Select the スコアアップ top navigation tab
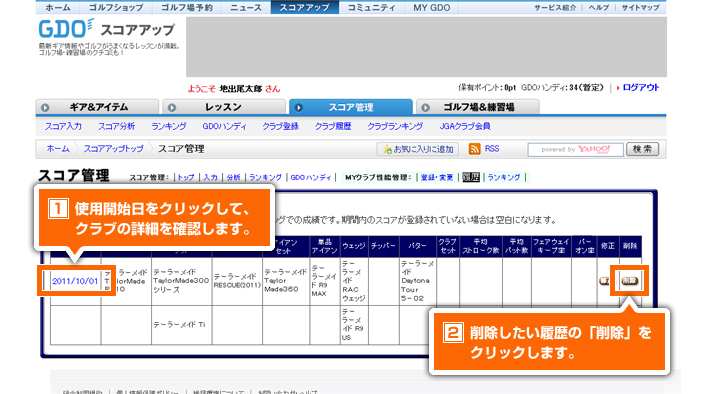The width and height of the screenshot is (702, 394). 304,8
